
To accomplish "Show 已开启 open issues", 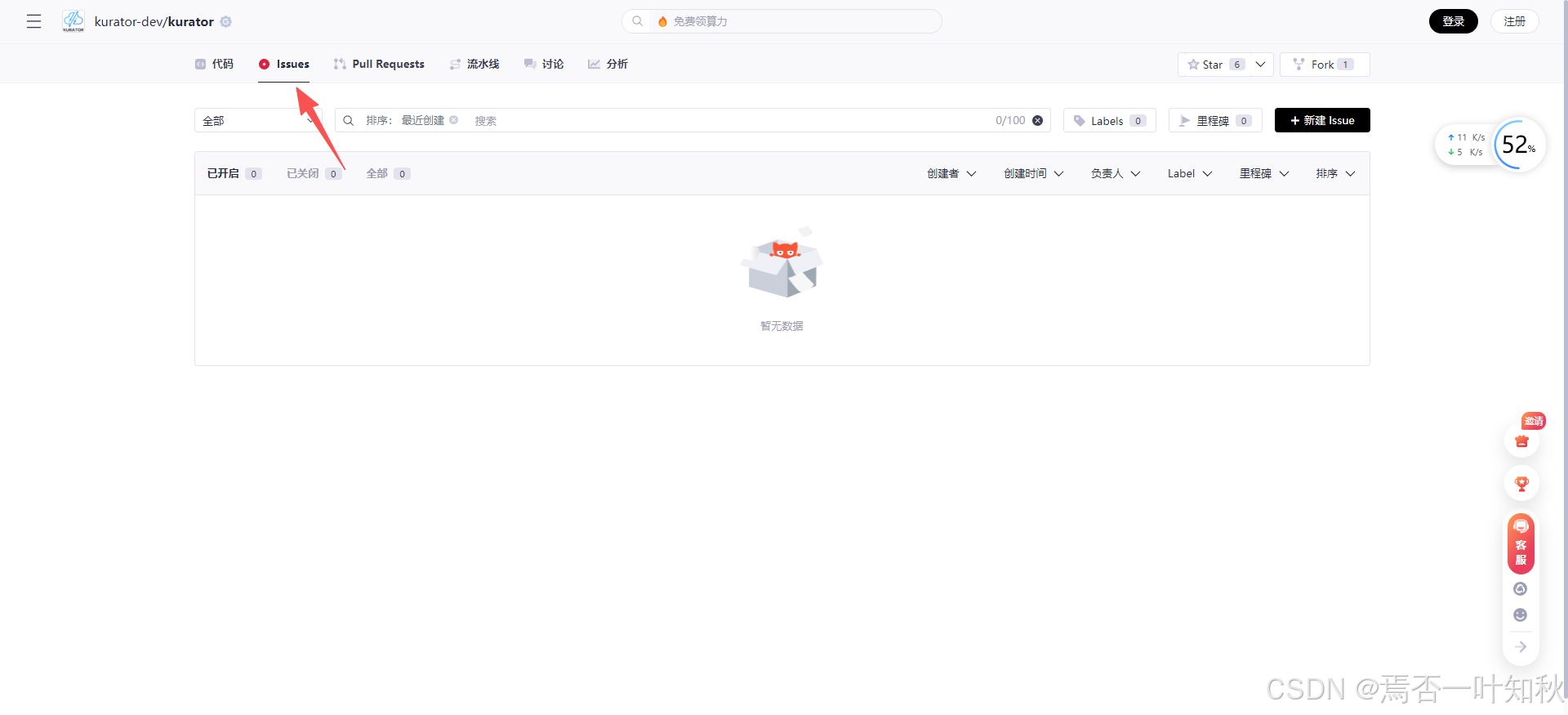I will click(x=234, y=173).
